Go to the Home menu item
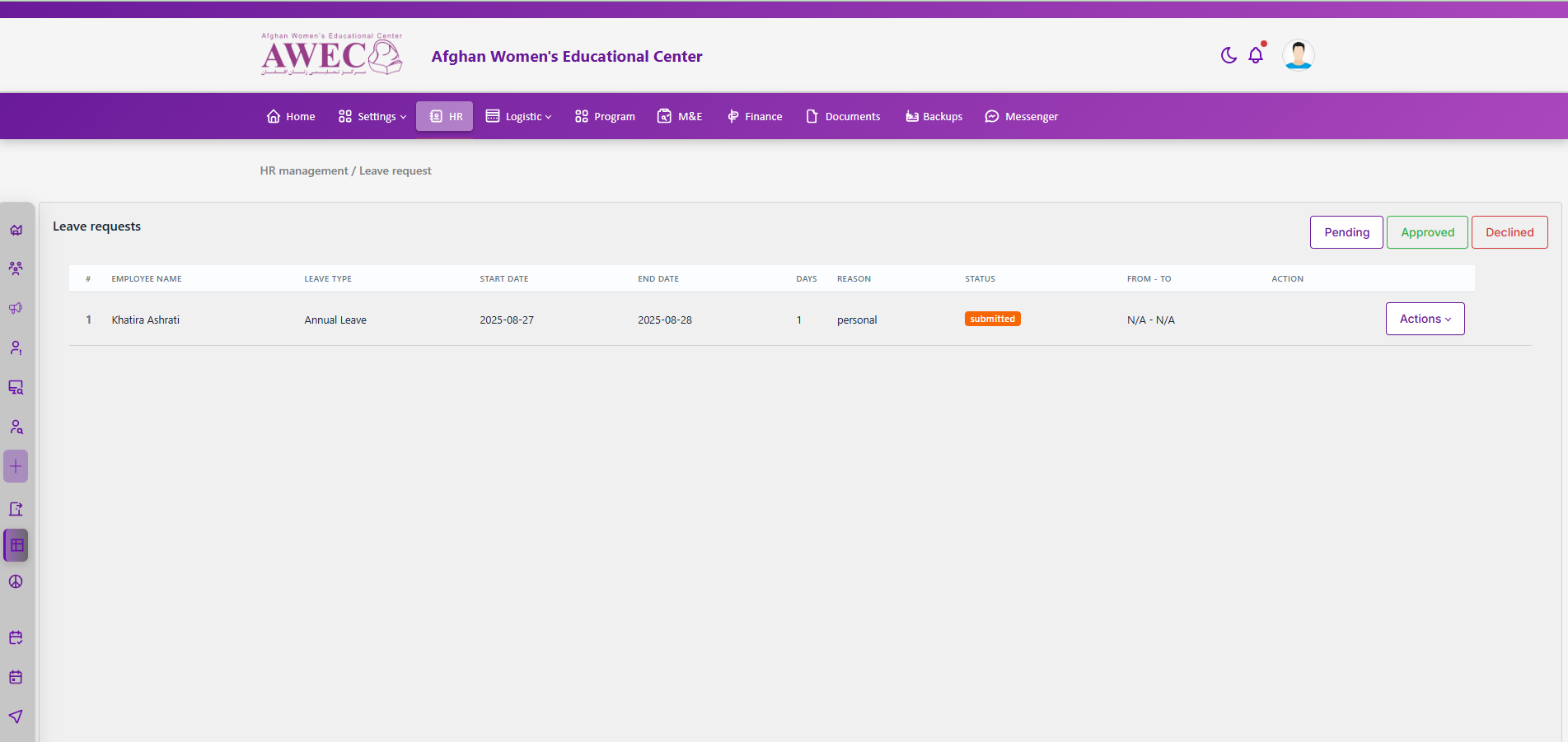 point(291,116)
